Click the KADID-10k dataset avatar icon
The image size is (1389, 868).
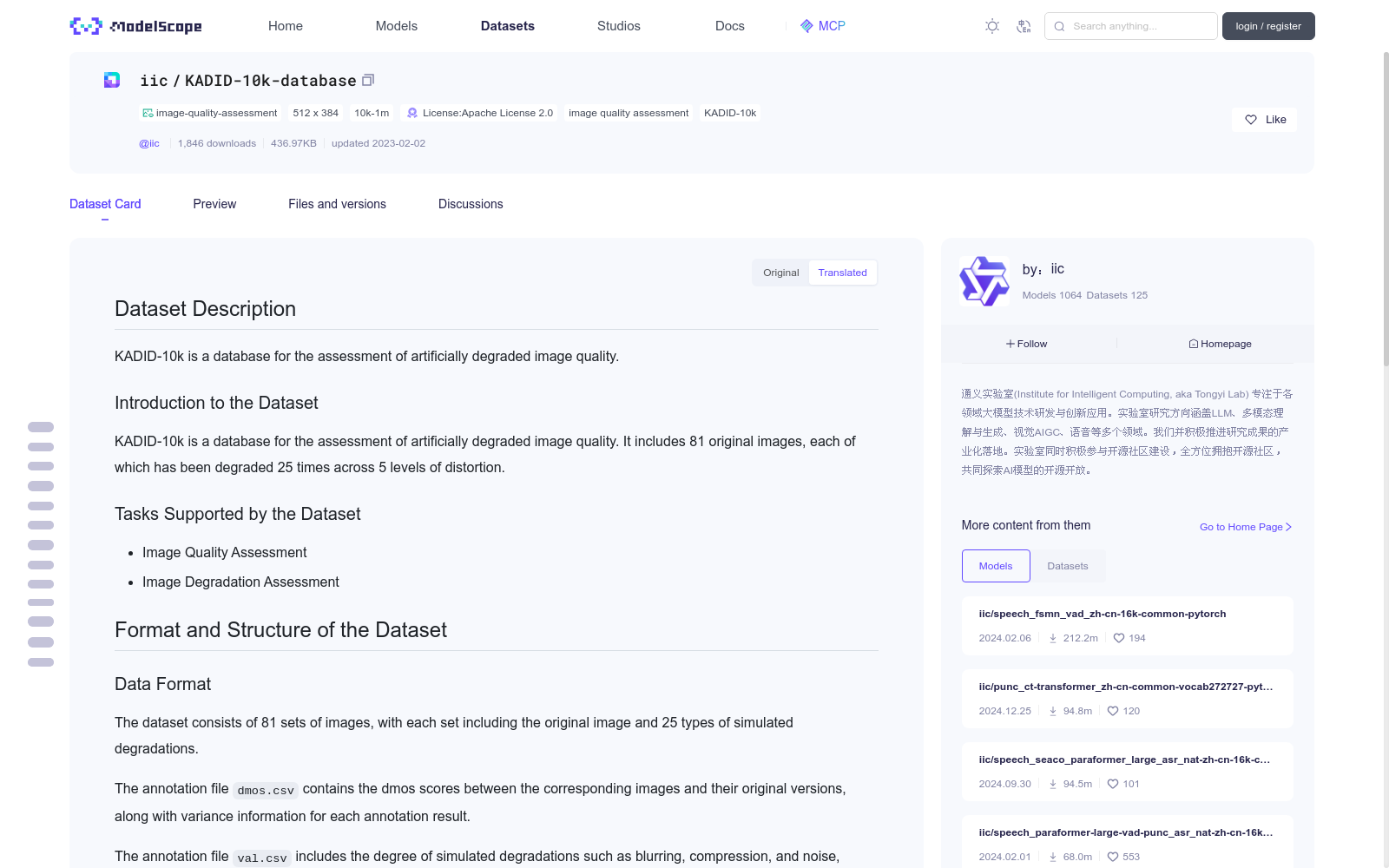tap(111, 80)
